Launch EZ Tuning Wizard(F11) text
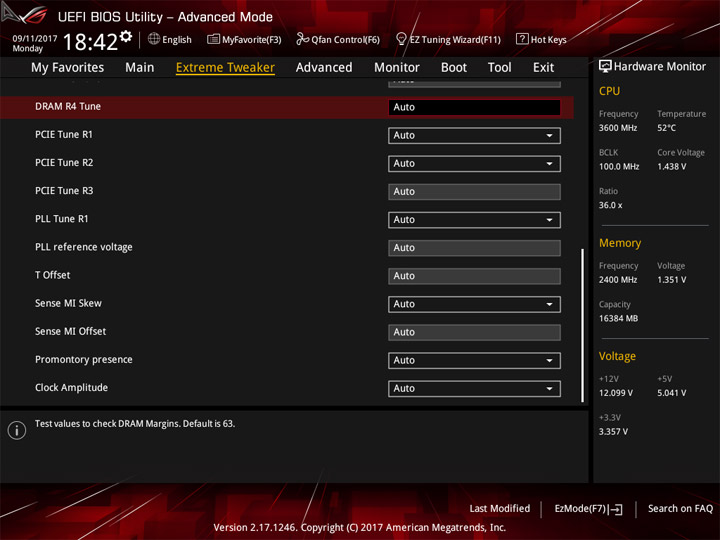Viewport: 720px width, 540px height. point(455,40)
